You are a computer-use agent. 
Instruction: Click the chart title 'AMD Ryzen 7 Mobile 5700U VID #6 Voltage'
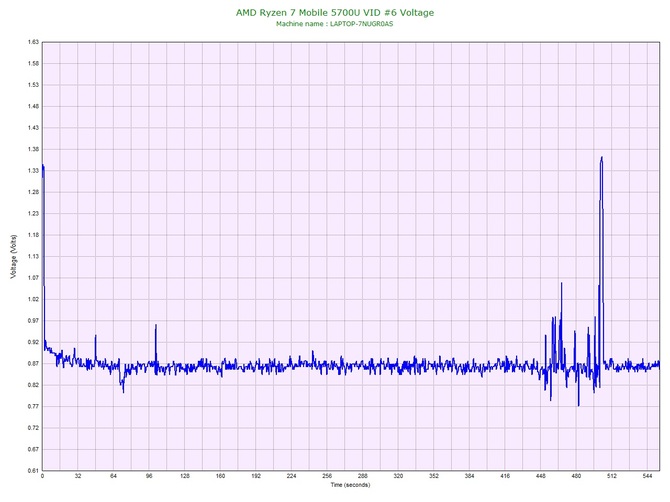point(335,12)
